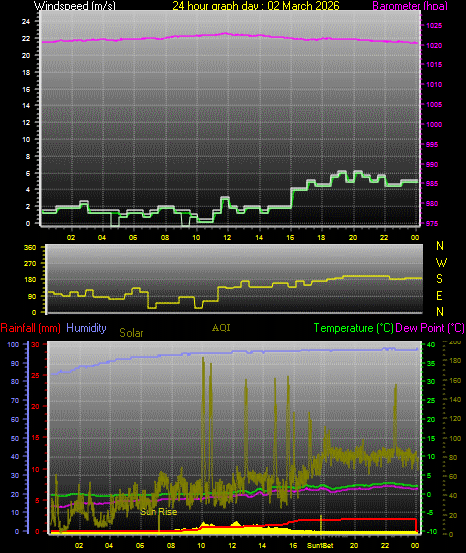Click the AQI axis value 120
Image resolution: width=466 pixels, height=553 pixels.
455,419
